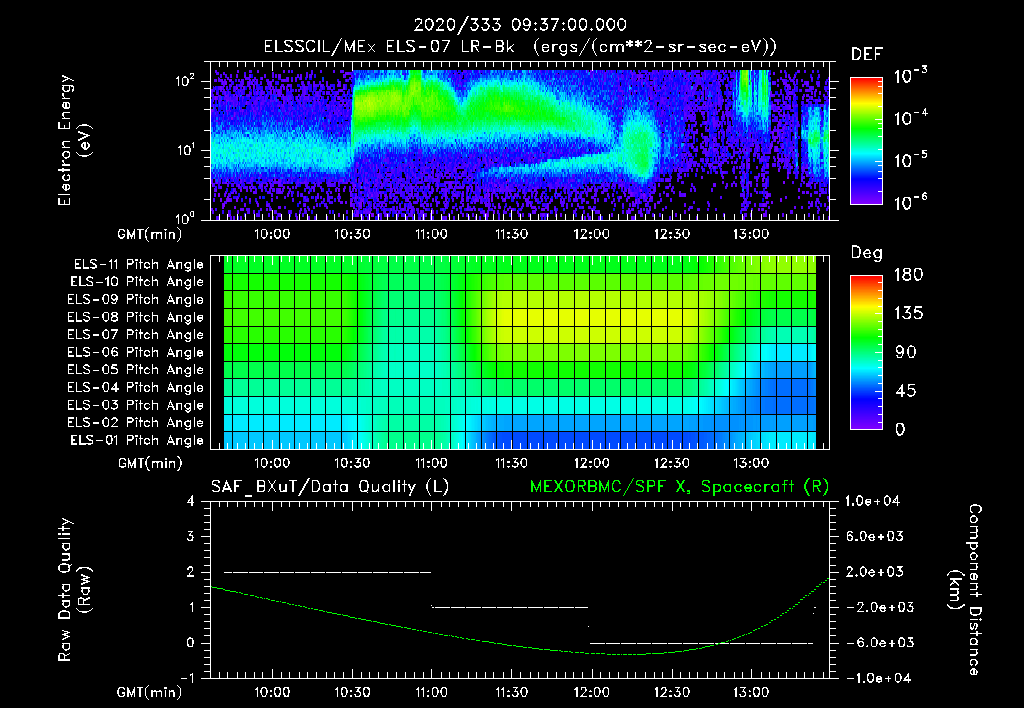Click ELS-01 Pitch Angle row label

[x=137, y=441]
